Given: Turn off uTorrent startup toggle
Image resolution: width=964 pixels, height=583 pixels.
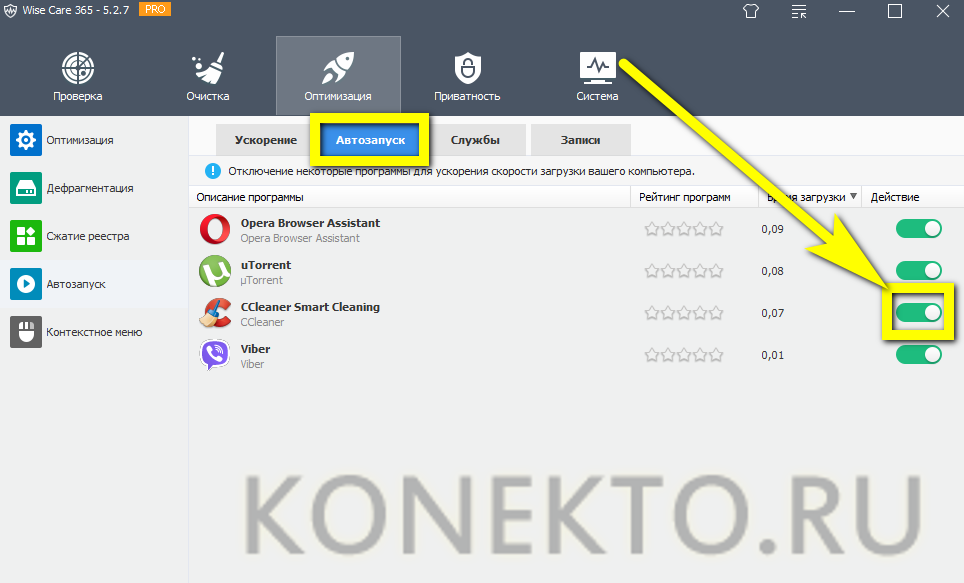Looking at the screenshot, I should coord(918,271).
